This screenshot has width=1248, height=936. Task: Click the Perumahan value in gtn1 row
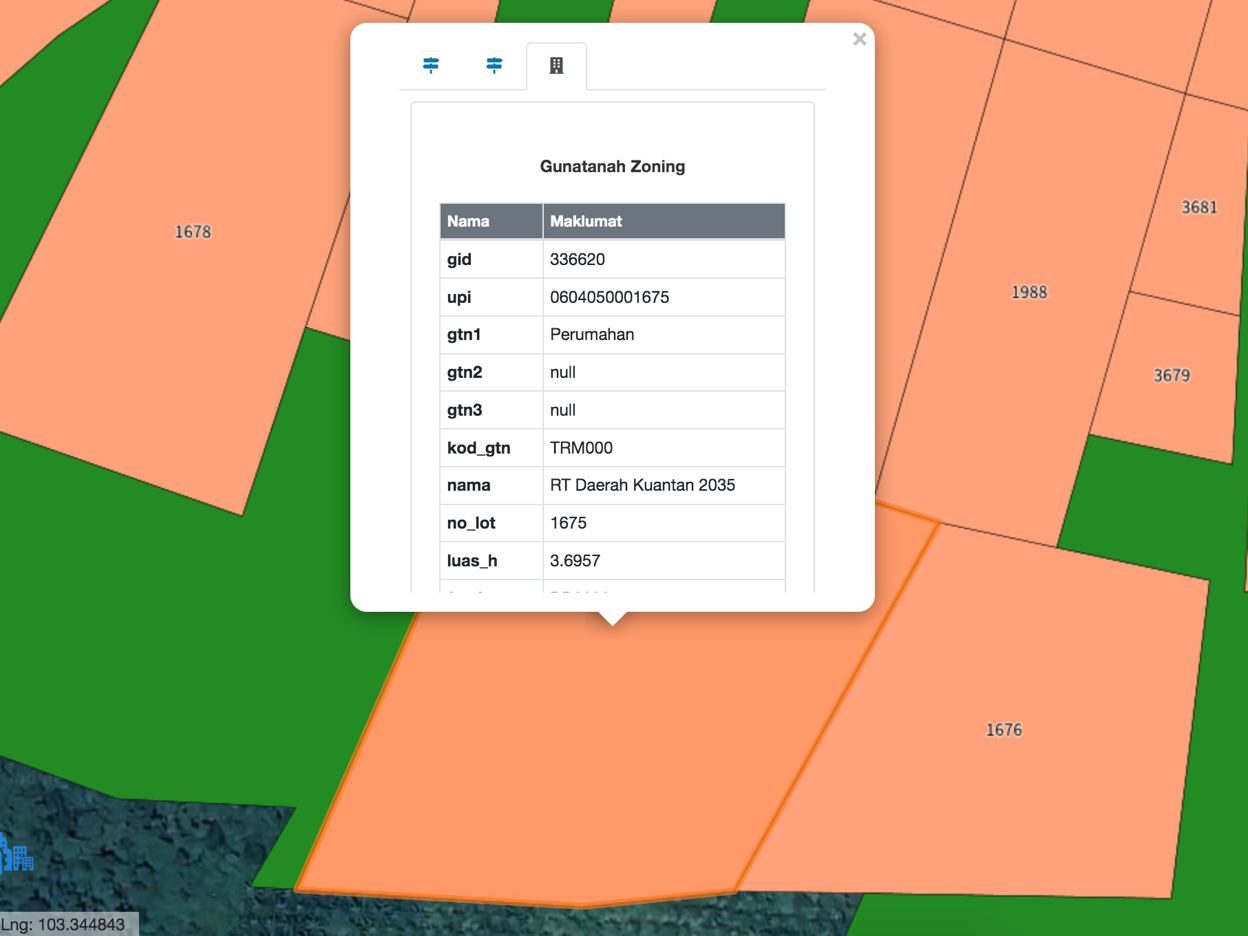[x=592, y=334]
